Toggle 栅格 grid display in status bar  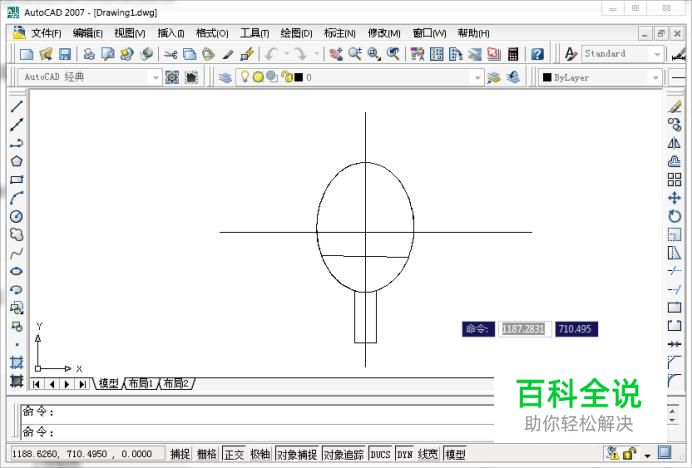click(207, 454)
